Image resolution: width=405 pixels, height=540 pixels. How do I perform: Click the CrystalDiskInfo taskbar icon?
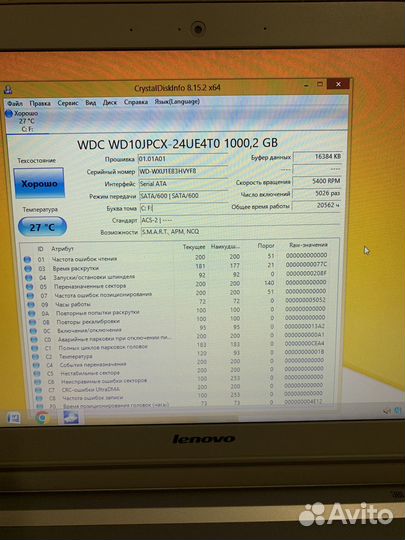[x=71, y=417]
